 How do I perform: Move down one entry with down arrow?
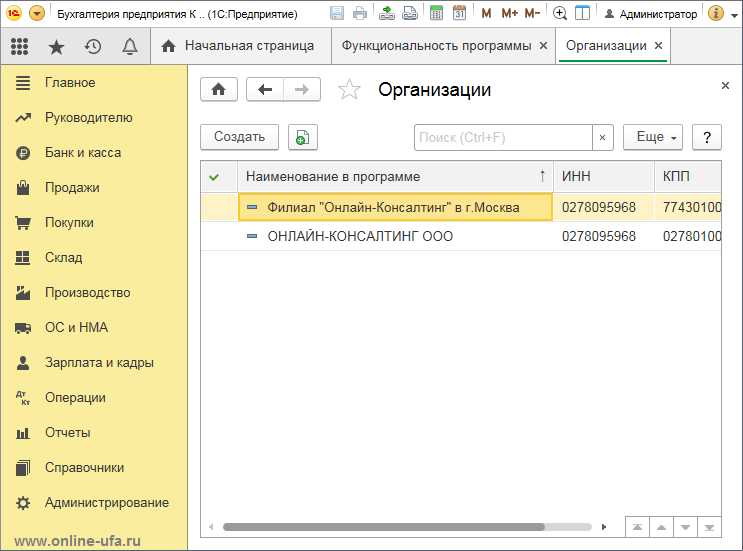(x=685, y=527)
